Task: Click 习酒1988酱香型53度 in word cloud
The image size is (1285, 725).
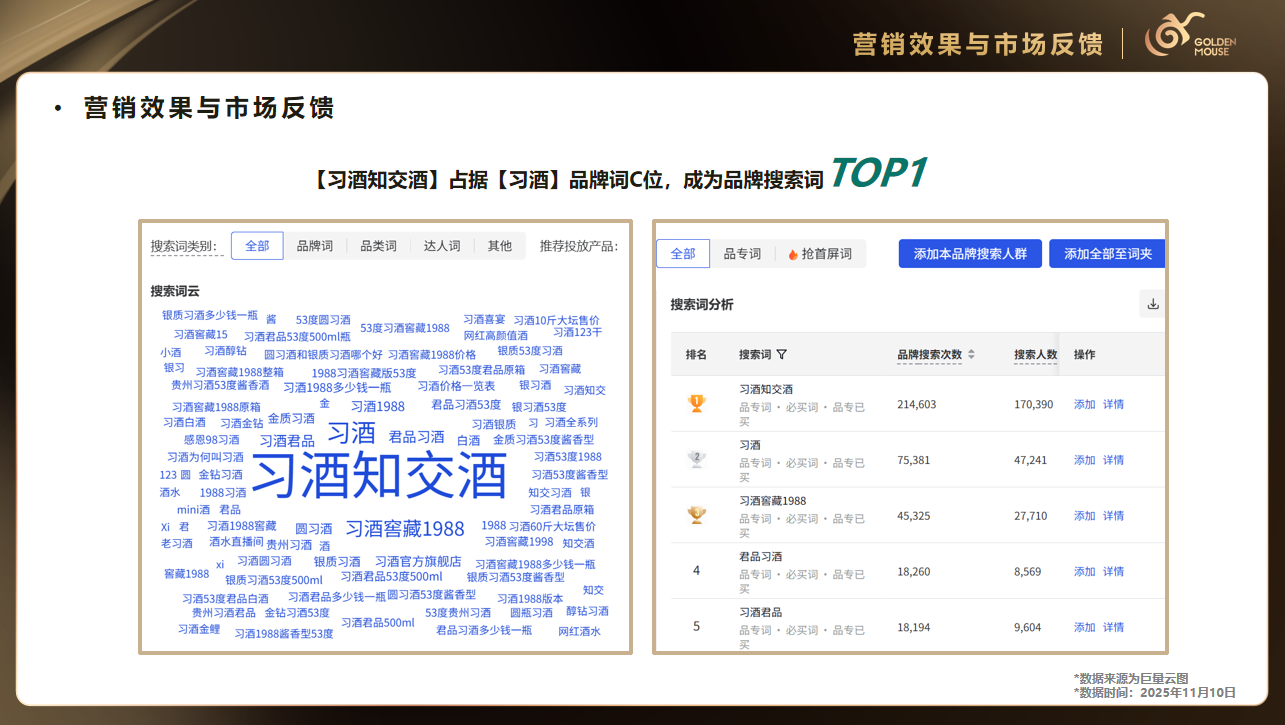Action: [284, 634]
